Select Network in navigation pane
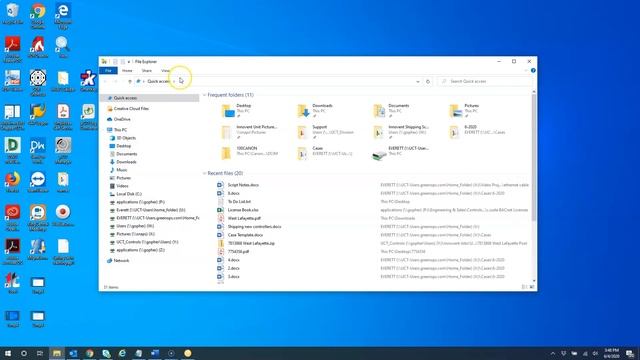This screenshot has width=640, height=360. click(121, 260)
